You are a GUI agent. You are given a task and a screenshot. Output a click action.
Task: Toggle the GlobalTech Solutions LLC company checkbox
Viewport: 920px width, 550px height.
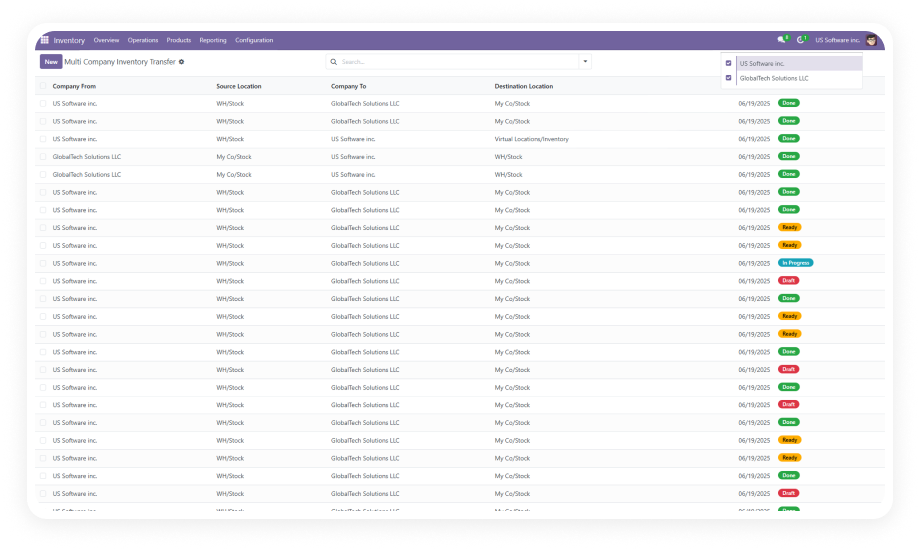pyautogui.click(x=729, y=78)
